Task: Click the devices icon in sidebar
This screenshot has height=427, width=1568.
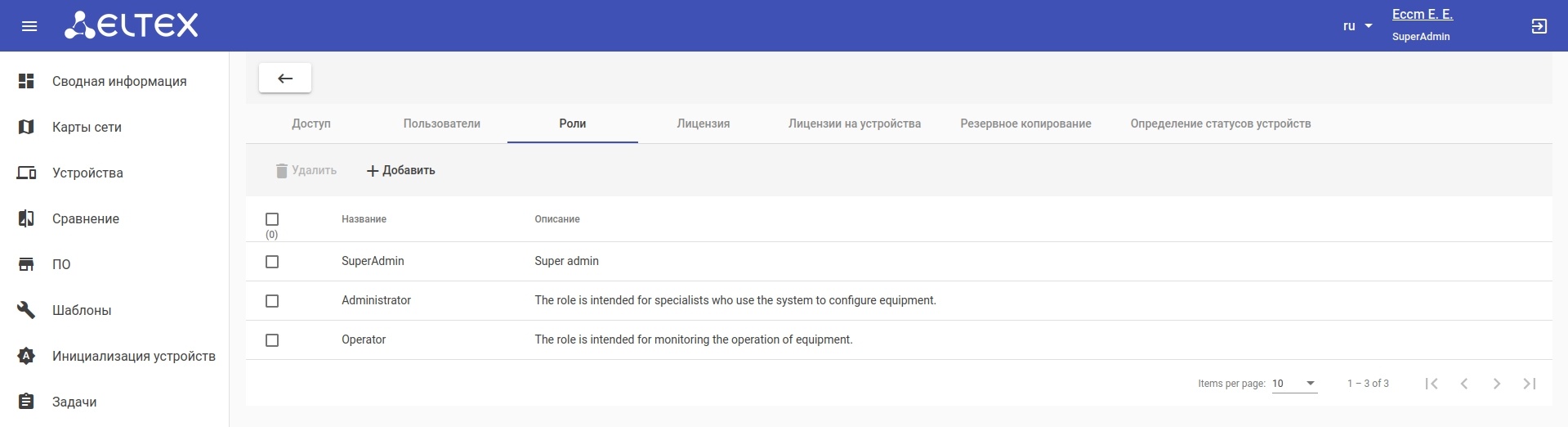Action: (x=26, y=173)
